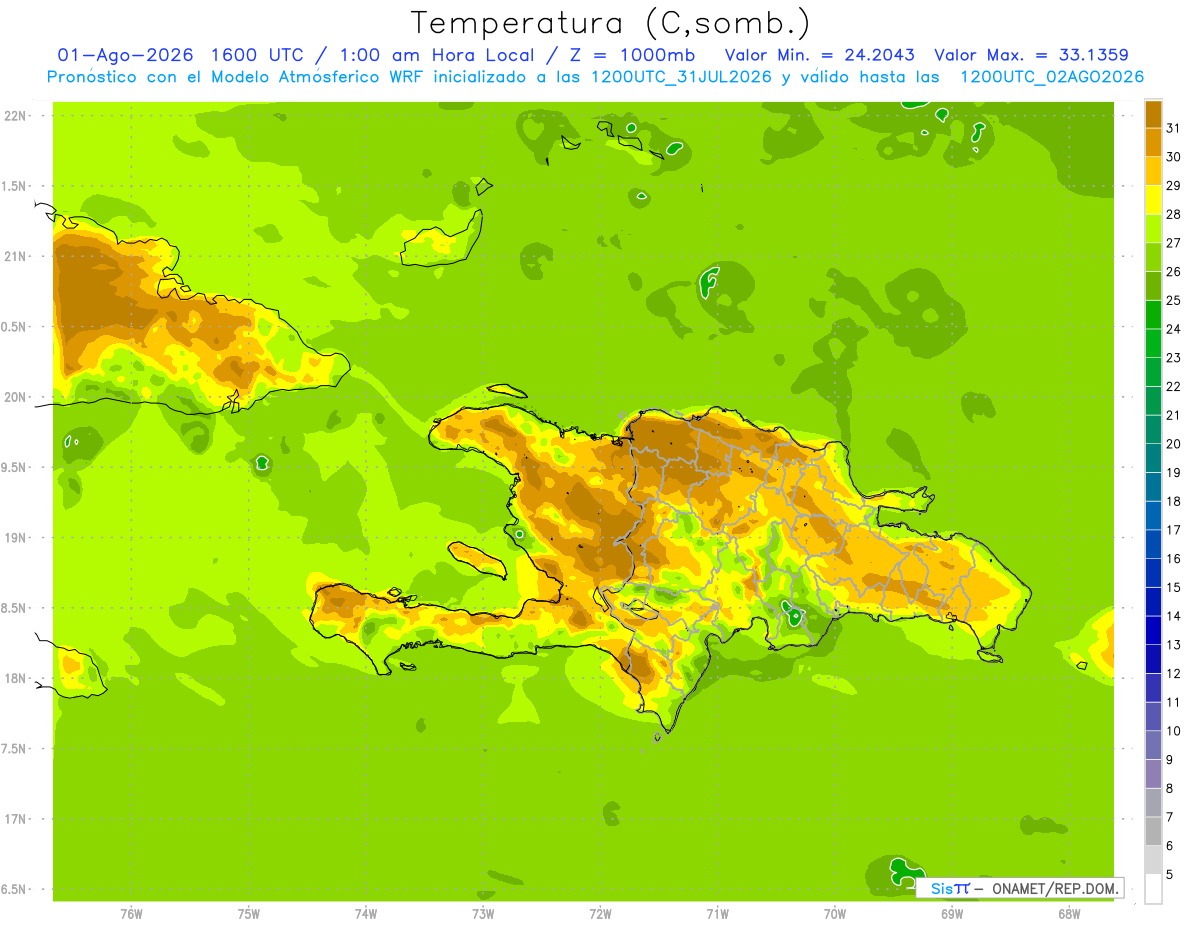Click the '76W' longitude label
This screenshot has height=927, width=1200.
coord(131,914)
